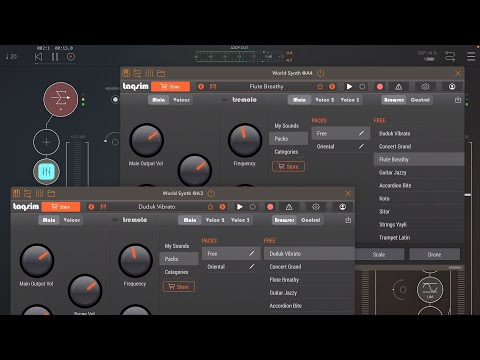Toggle bypass power icon of World Synth A3
The width and height of the screenshot is (480, 360).
coord(211,193)
